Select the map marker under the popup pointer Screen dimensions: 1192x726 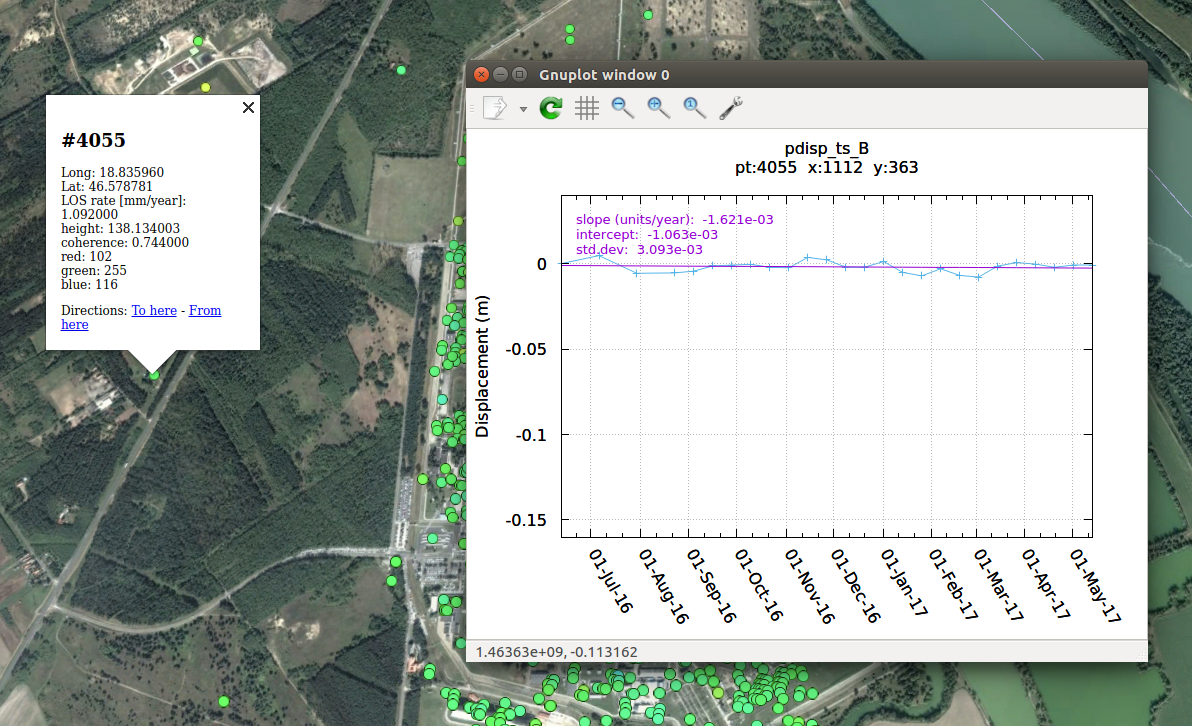(154, 375)
